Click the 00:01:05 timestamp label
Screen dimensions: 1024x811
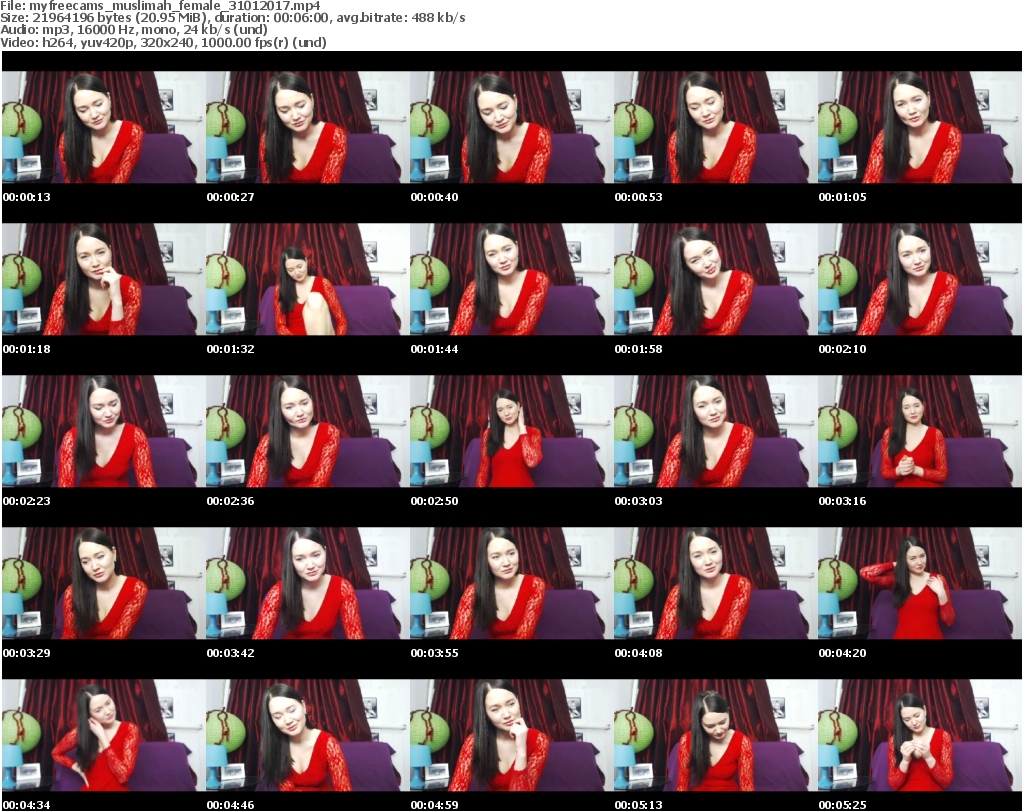[842, 197]
